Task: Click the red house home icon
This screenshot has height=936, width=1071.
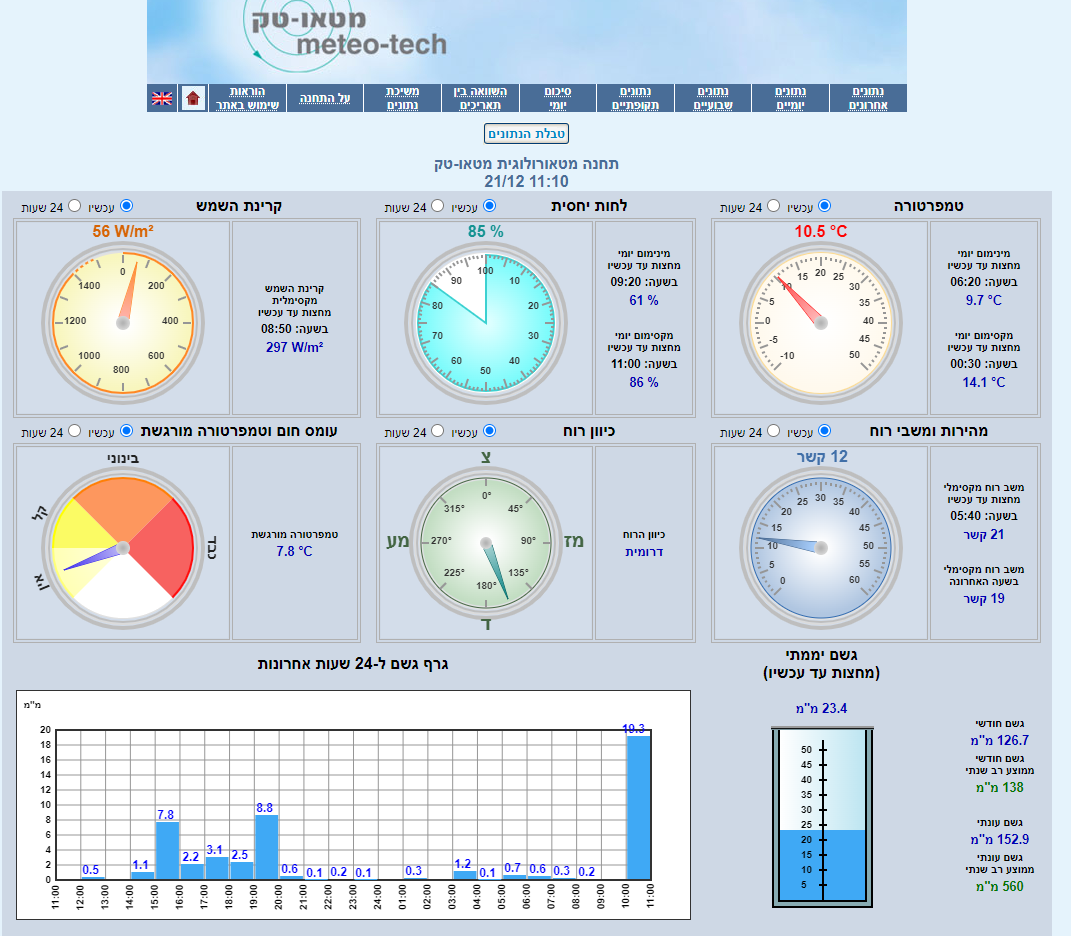Action: [193, 98]
